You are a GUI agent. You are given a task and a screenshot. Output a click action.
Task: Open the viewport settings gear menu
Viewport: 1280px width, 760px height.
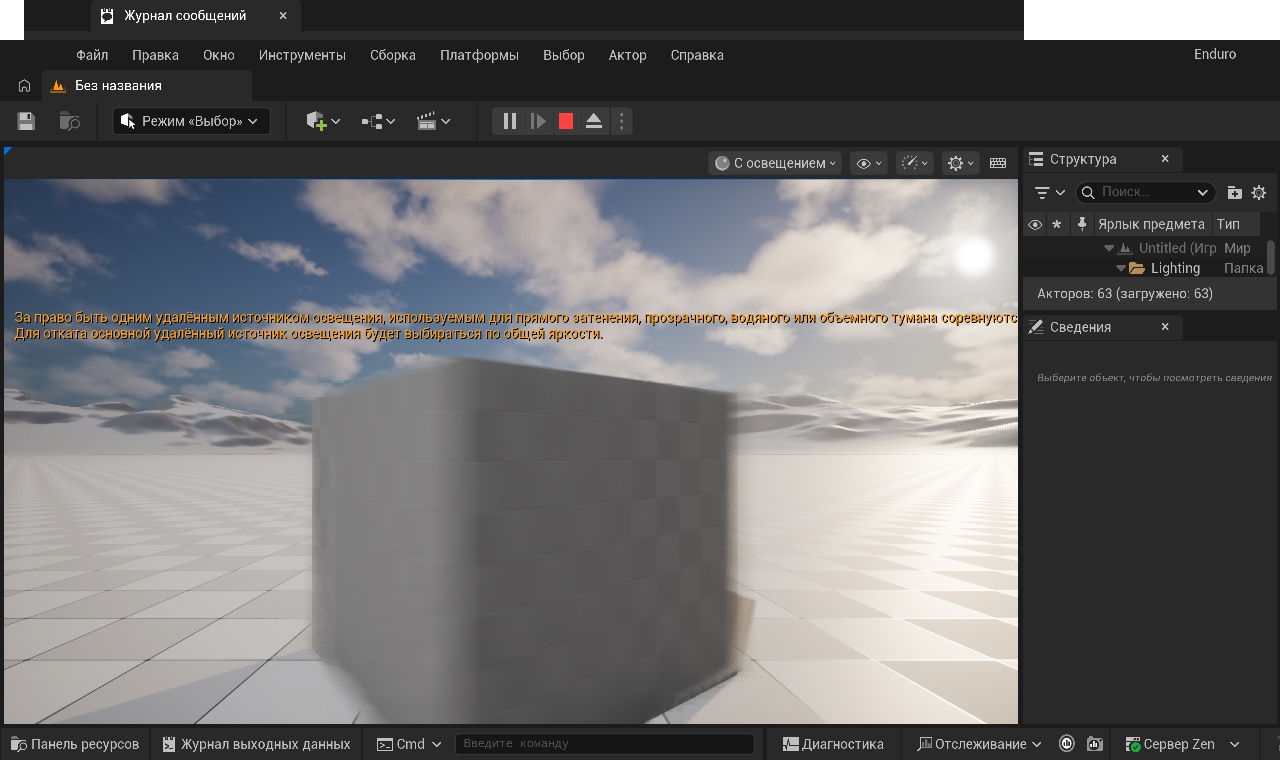tap(960, 163)
